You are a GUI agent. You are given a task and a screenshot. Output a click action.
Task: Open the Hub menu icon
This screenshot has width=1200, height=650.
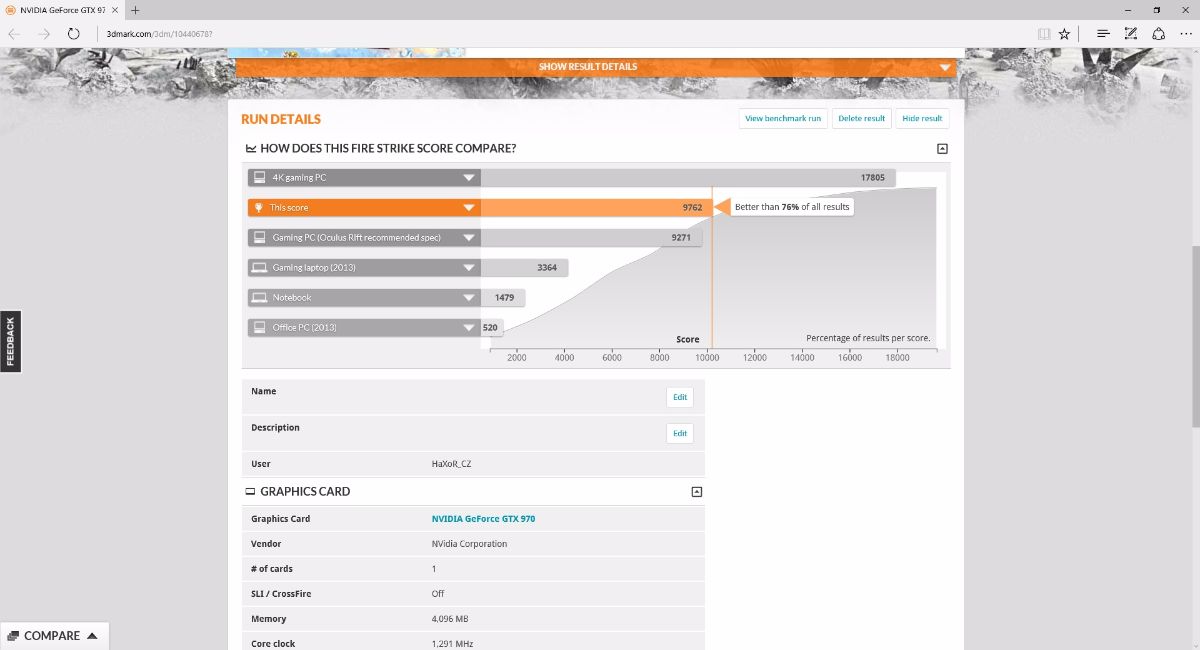coord(1103,34)
